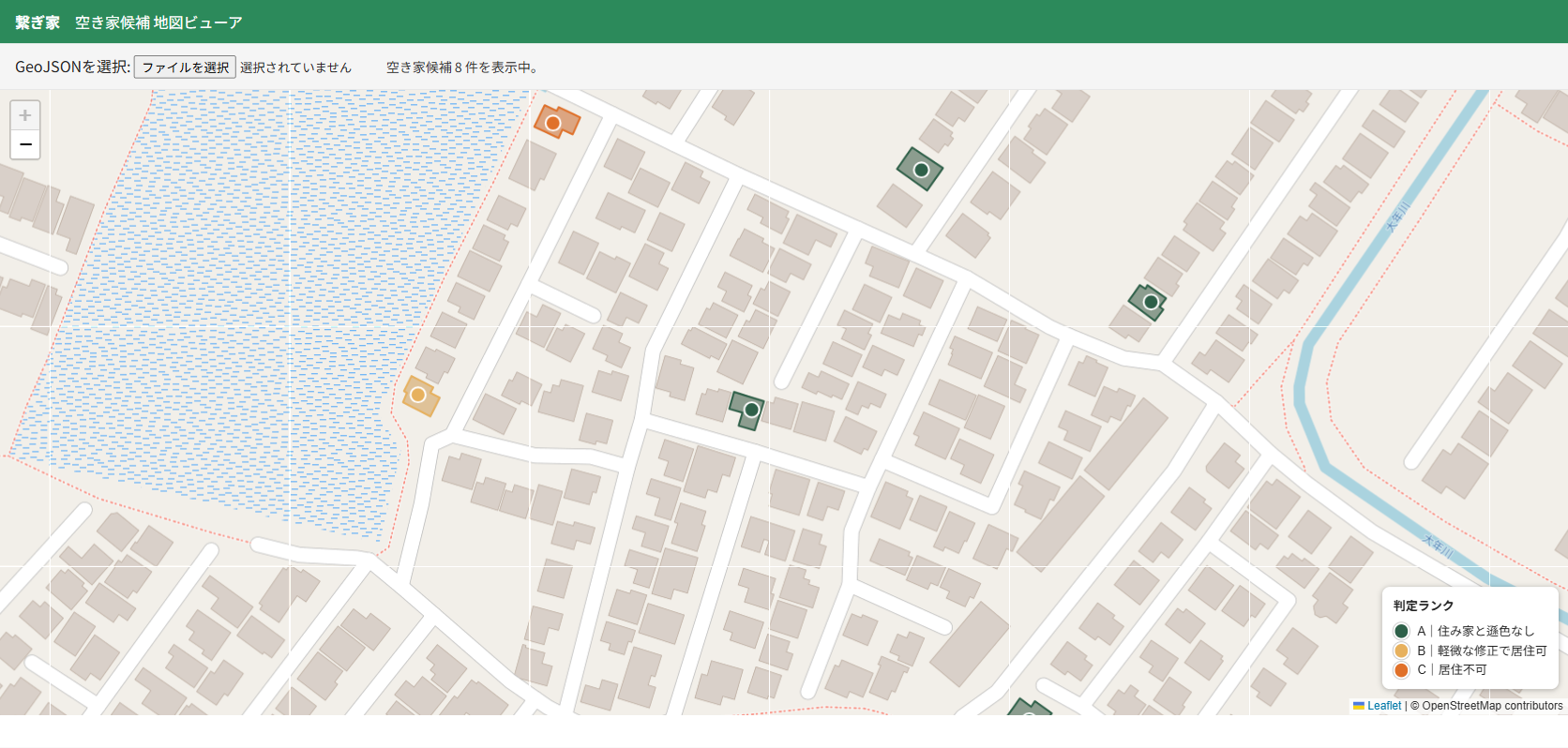1568x748 pixels.
Task: Select the orange C-rank vacant house marker
Action: [x=553, y=123]
